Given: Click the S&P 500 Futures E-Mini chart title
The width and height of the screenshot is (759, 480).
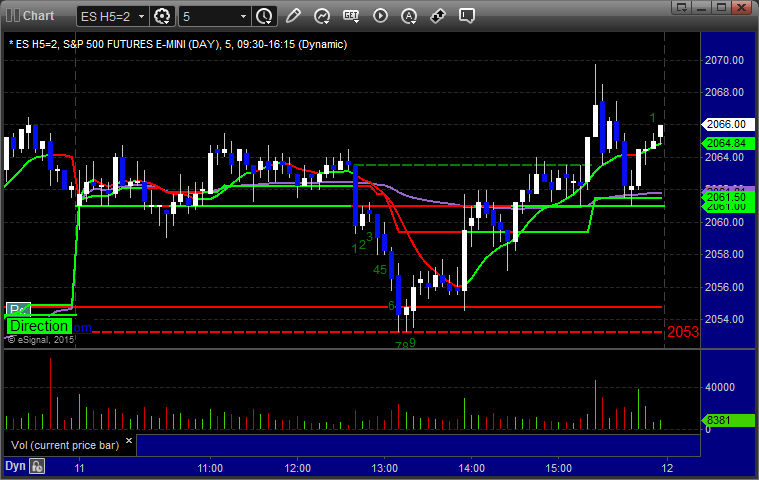Looking at the screenshot, I should 178,45.
